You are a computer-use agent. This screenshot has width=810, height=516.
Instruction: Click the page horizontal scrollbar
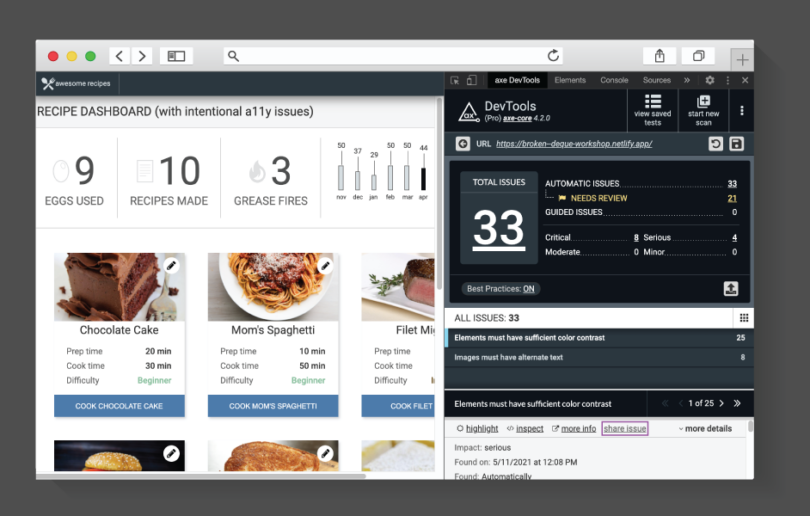pos(200,476)
